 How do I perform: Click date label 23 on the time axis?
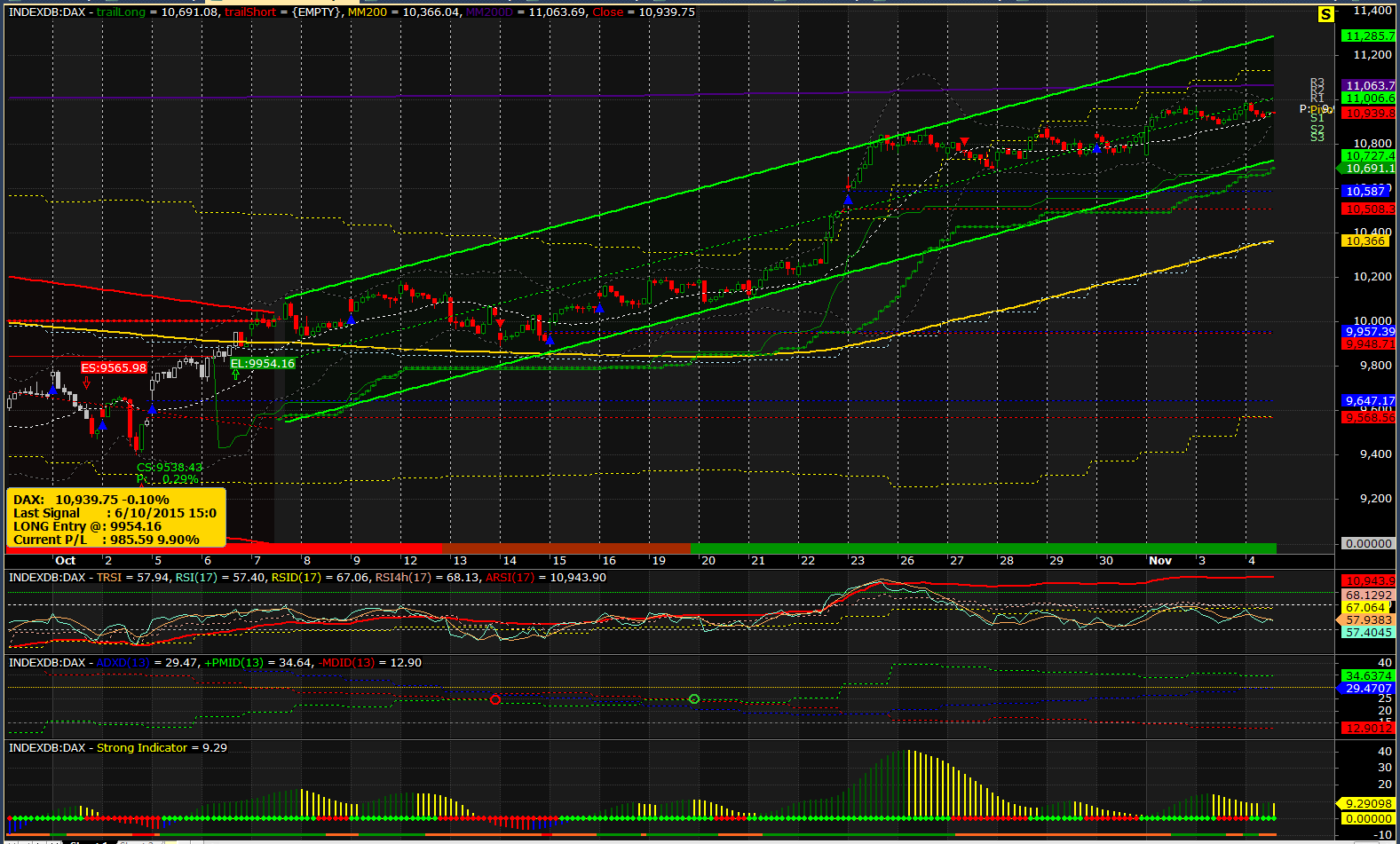(858, 561)
